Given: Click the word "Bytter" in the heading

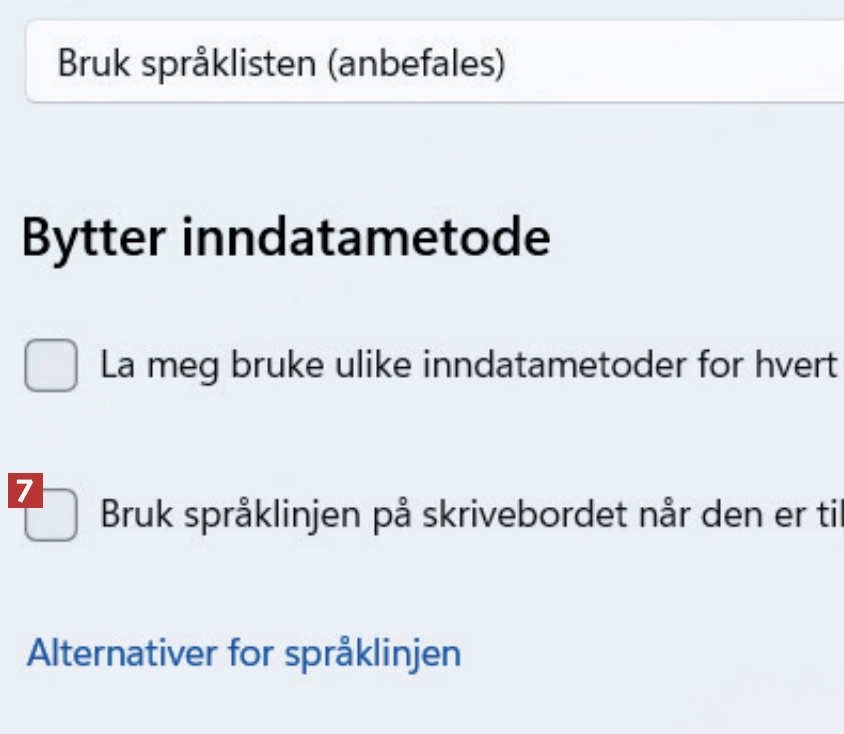Looking at the screenshot, I should click(88, 240).
